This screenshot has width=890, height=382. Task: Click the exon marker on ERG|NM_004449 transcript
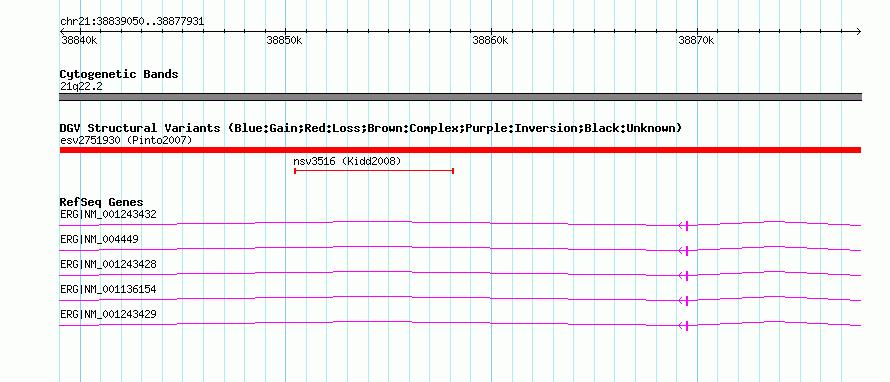pos(687,250)
